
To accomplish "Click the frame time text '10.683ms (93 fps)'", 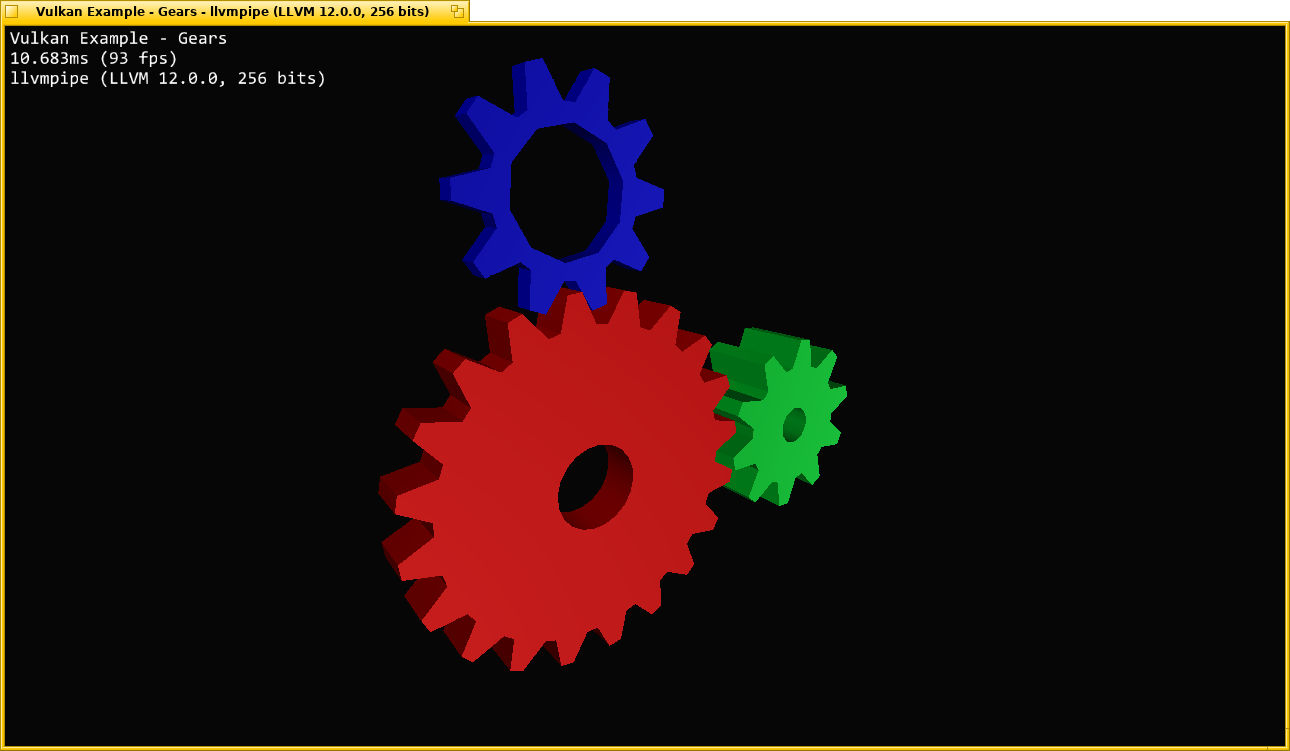I will [94, 58].
